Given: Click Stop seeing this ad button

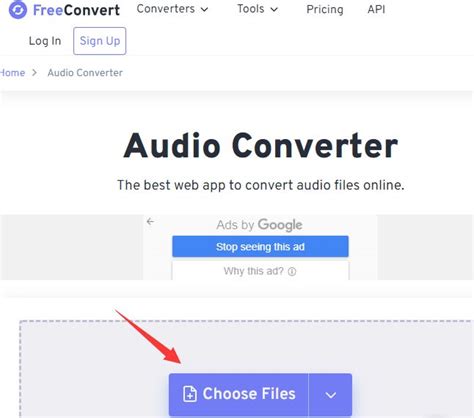Looking at the screenshot, I should [x=260, y=247].
